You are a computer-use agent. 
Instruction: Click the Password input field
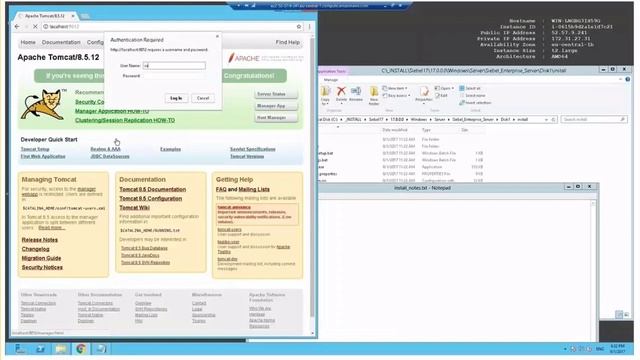(x=174, y=76)
